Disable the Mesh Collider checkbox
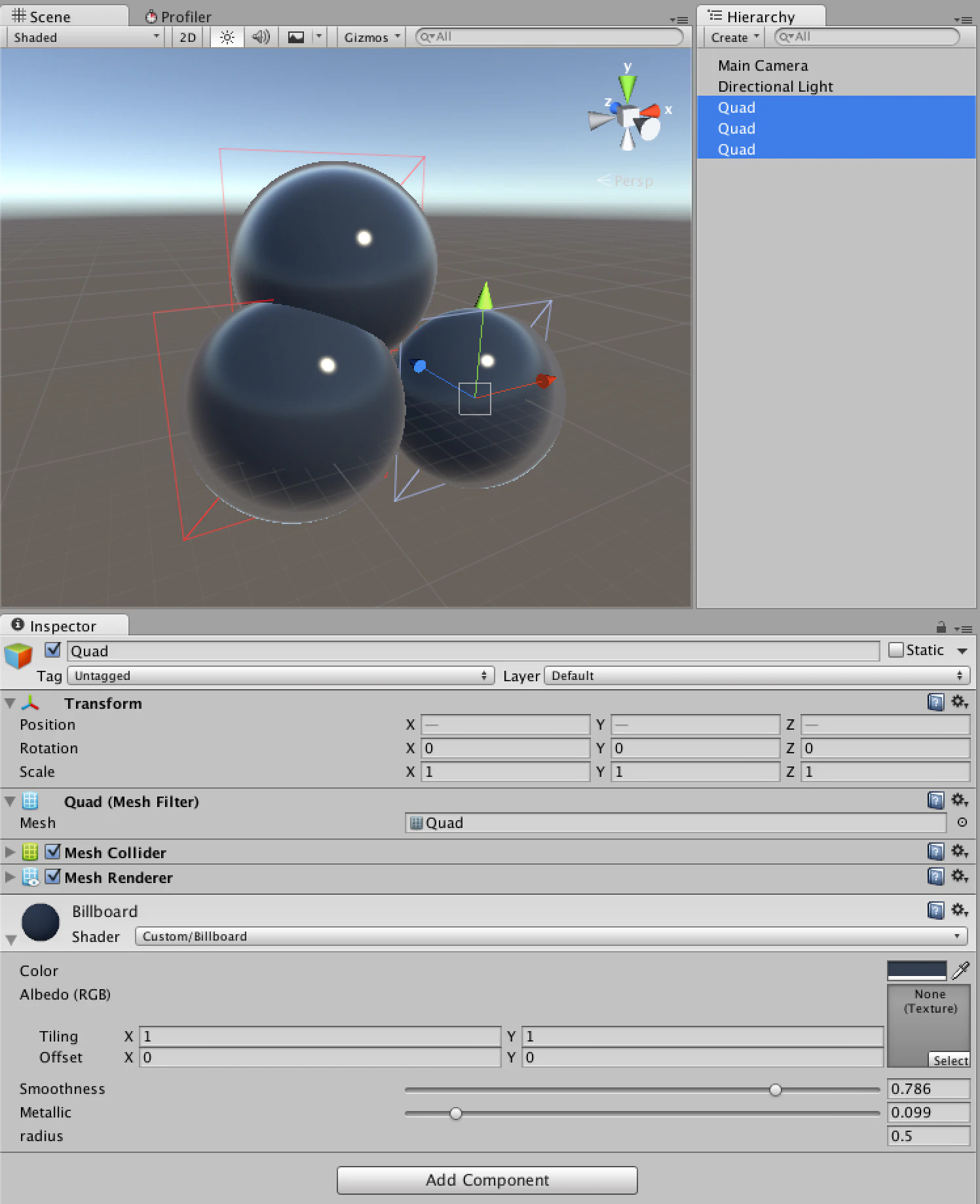Screen dimensions: 980x1204 pyautogui.click(x=53, y=852)
